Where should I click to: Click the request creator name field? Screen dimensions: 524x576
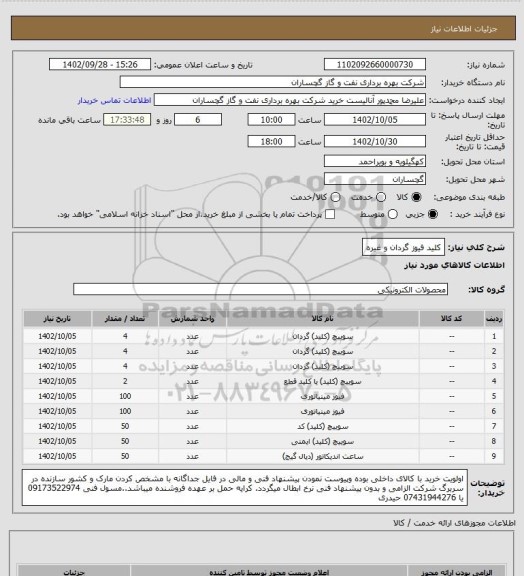[290, 100]
